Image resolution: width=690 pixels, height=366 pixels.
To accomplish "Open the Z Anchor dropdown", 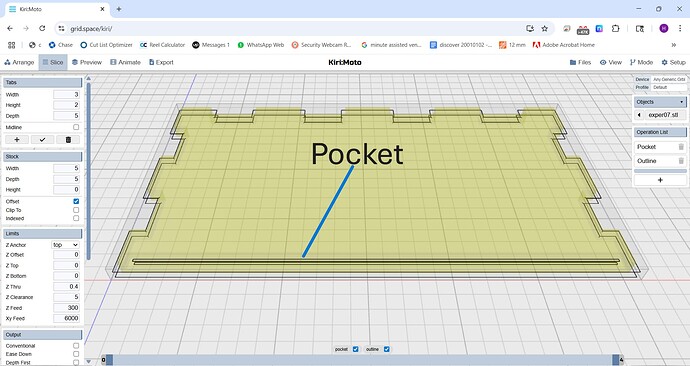I will coord(66,245).
